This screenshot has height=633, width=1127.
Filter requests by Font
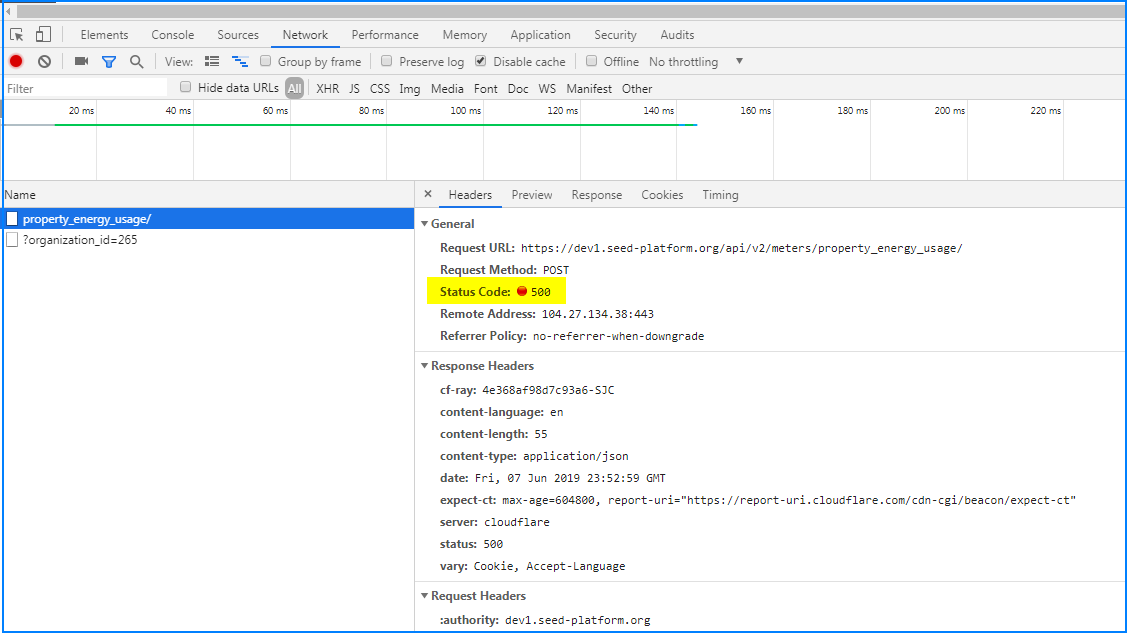pos(486,88)
